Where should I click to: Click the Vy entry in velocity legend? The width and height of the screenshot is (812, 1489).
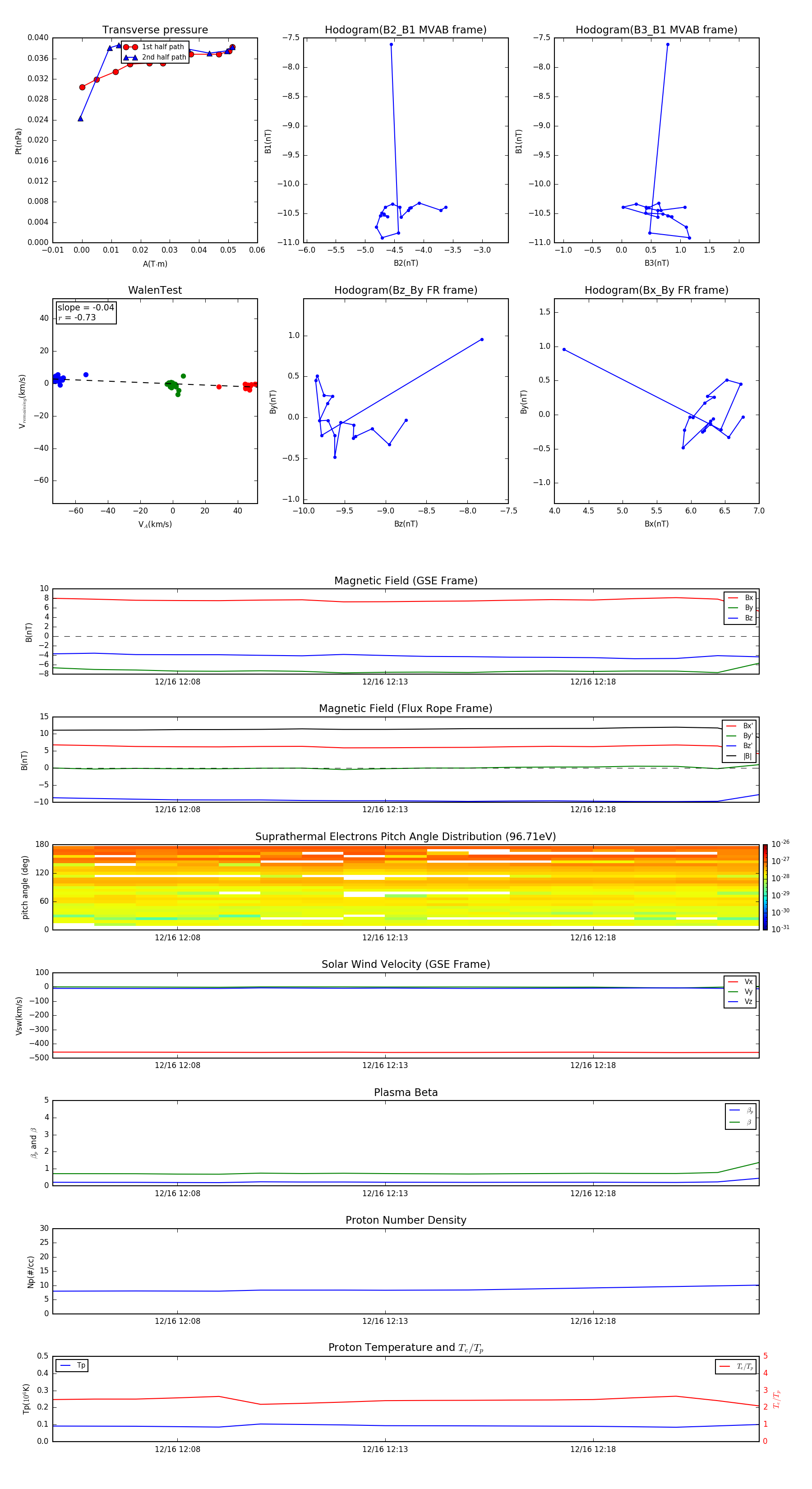[741, 992]
